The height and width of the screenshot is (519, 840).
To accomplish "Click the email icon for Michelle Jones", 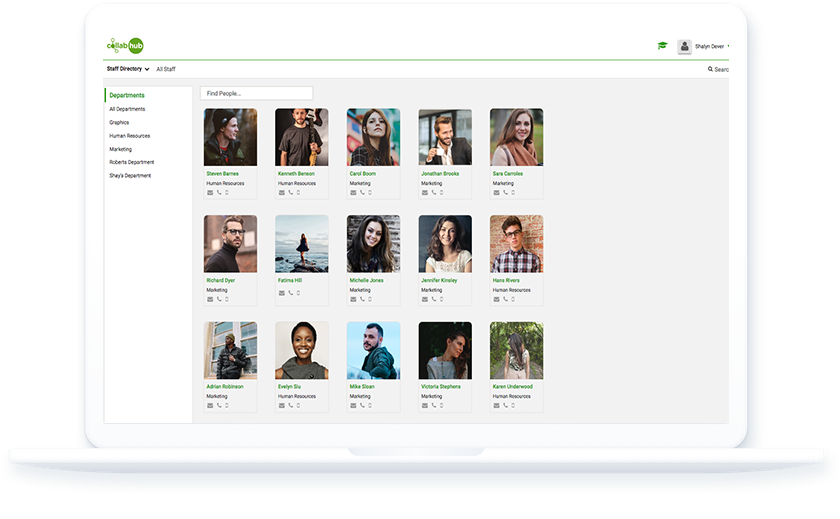I will pyautogui.click(x=353, y=299).
